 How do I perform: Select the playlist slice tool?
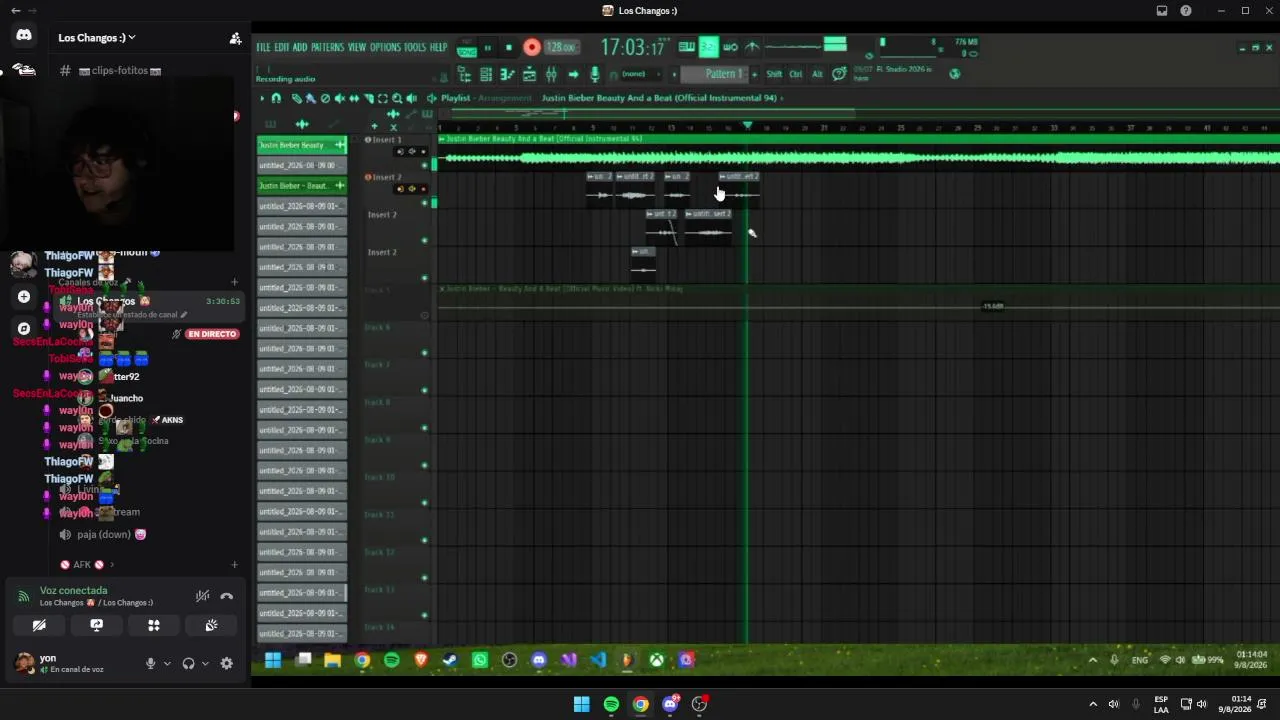coord(368,98)
